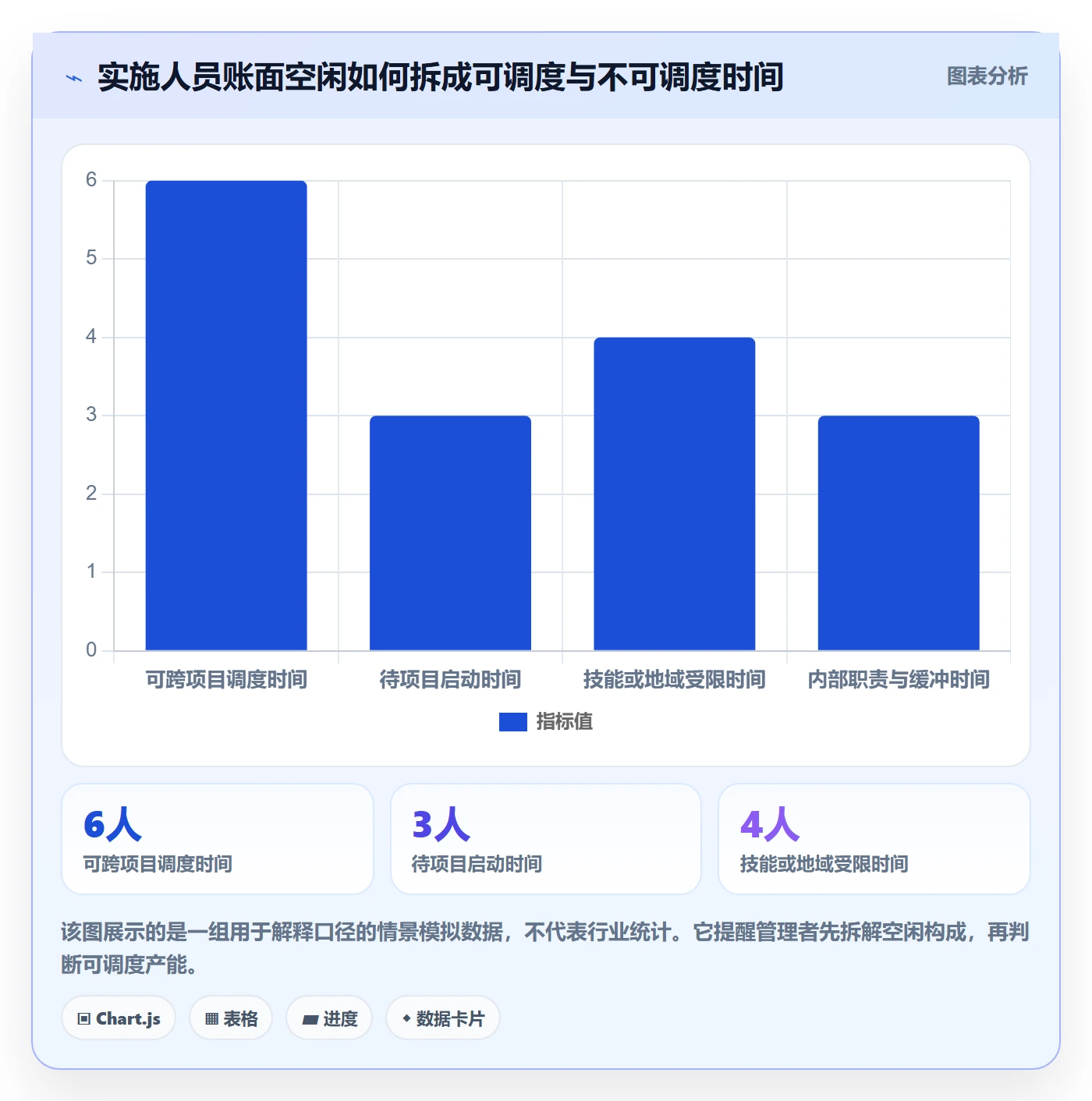
Task: Open the 6人 可跨项目调度时间 data card
Action: (218, 839)
